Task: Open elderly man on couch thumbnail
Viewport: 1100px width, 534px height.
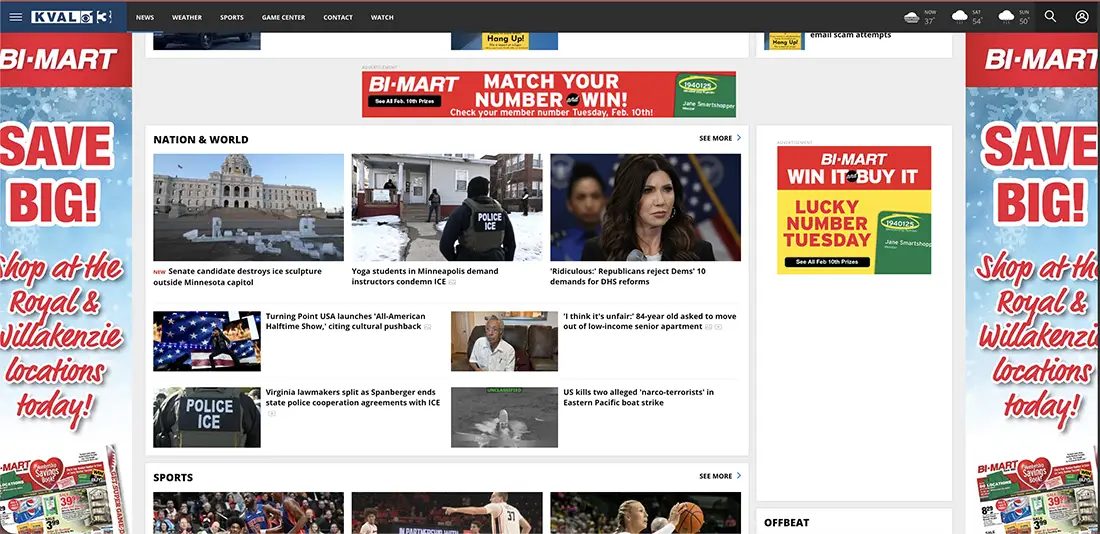Action: [x=504, y=341]
